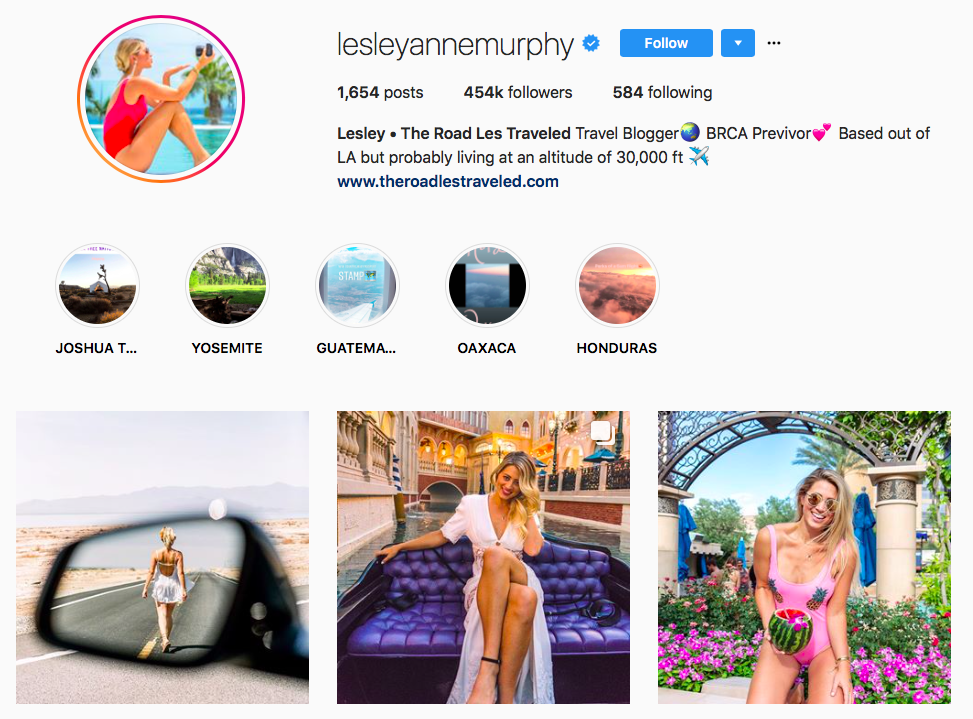Select the YOSEMITE highlight label

(x=227, y=348)
